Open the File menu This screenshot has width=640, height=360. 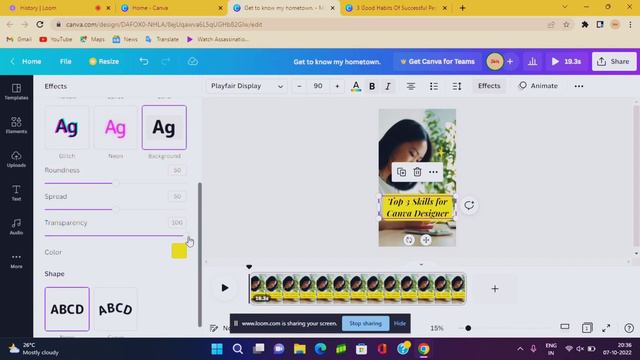click(x=65, y=61)
